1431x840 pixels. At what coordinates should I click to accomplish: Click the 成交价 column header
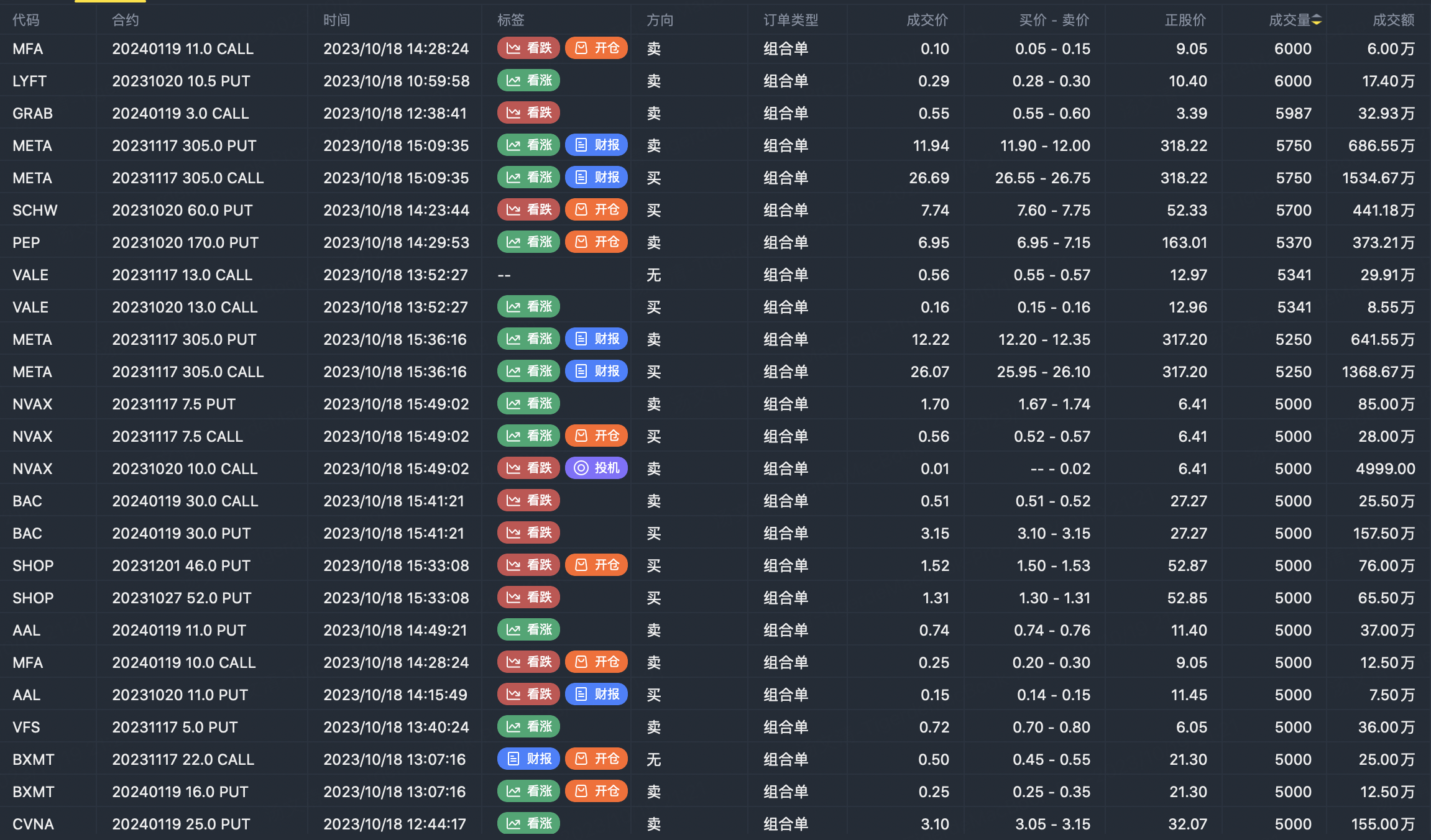tap(927, 21)
